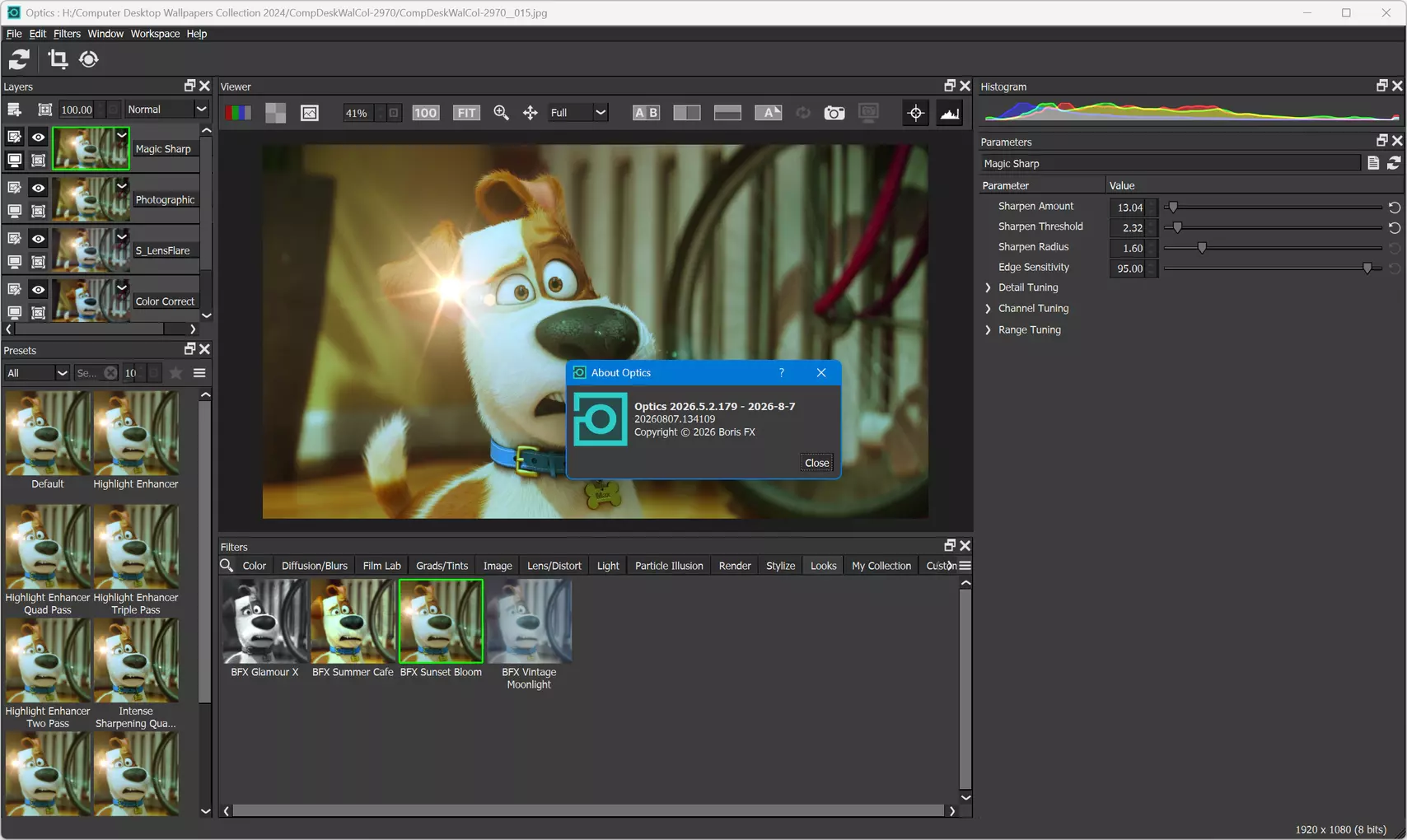The height and width of the screenshot is (840, 1407).
Task: Toggle the A B comparison view
Action: [646, 113]
